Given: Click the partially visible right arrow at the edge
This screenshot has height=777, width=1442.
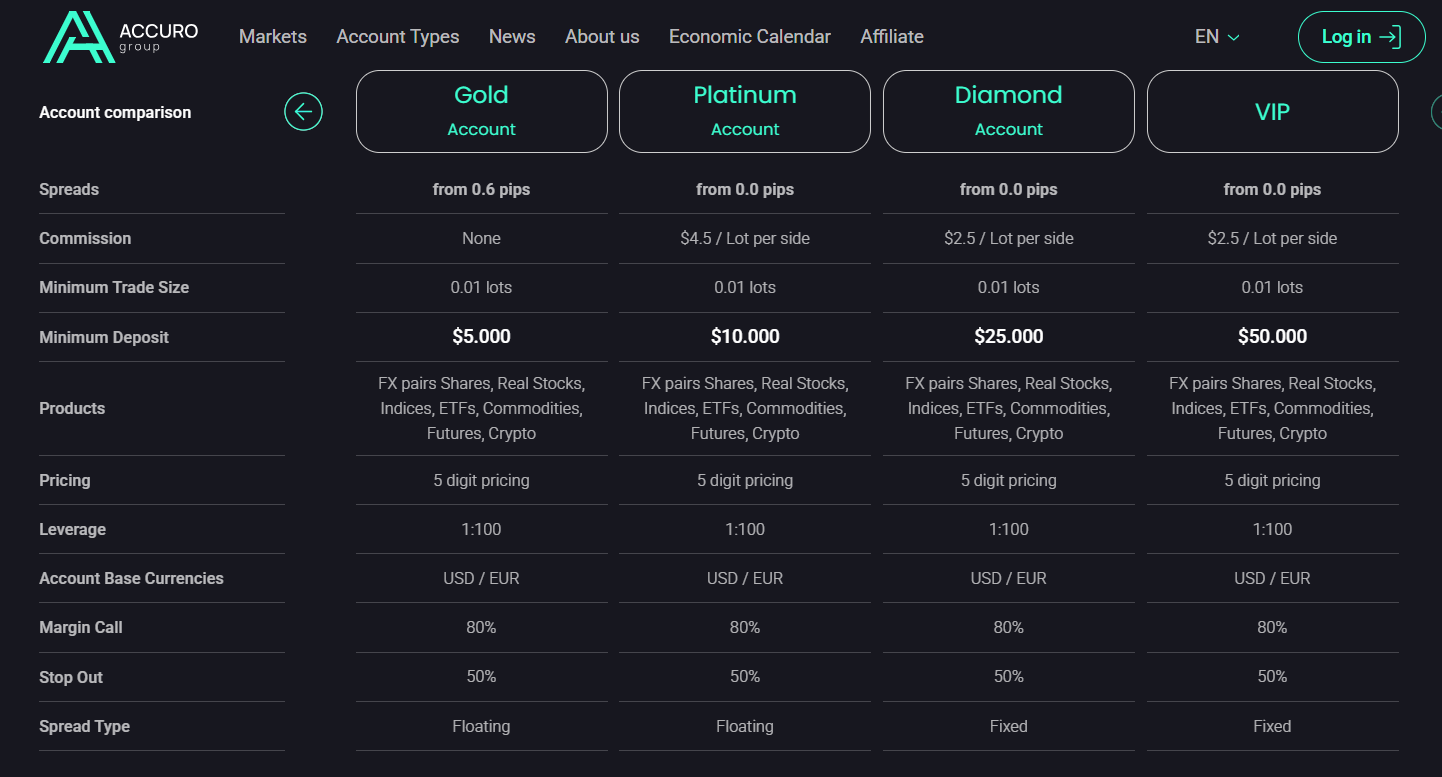Looking at the screenshot, I should 1436,112.
